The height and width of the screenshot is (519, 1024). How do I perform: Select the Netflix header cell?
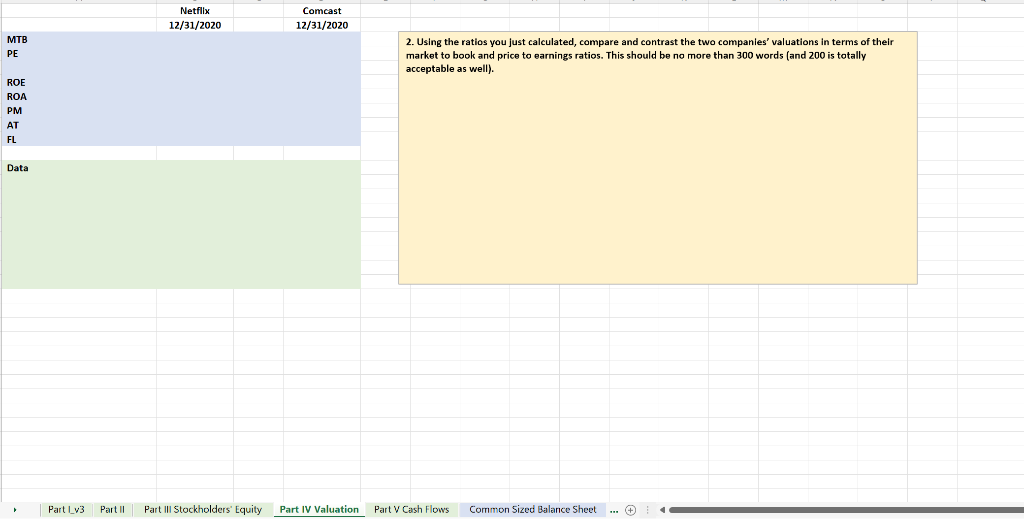tap(195, 11)
